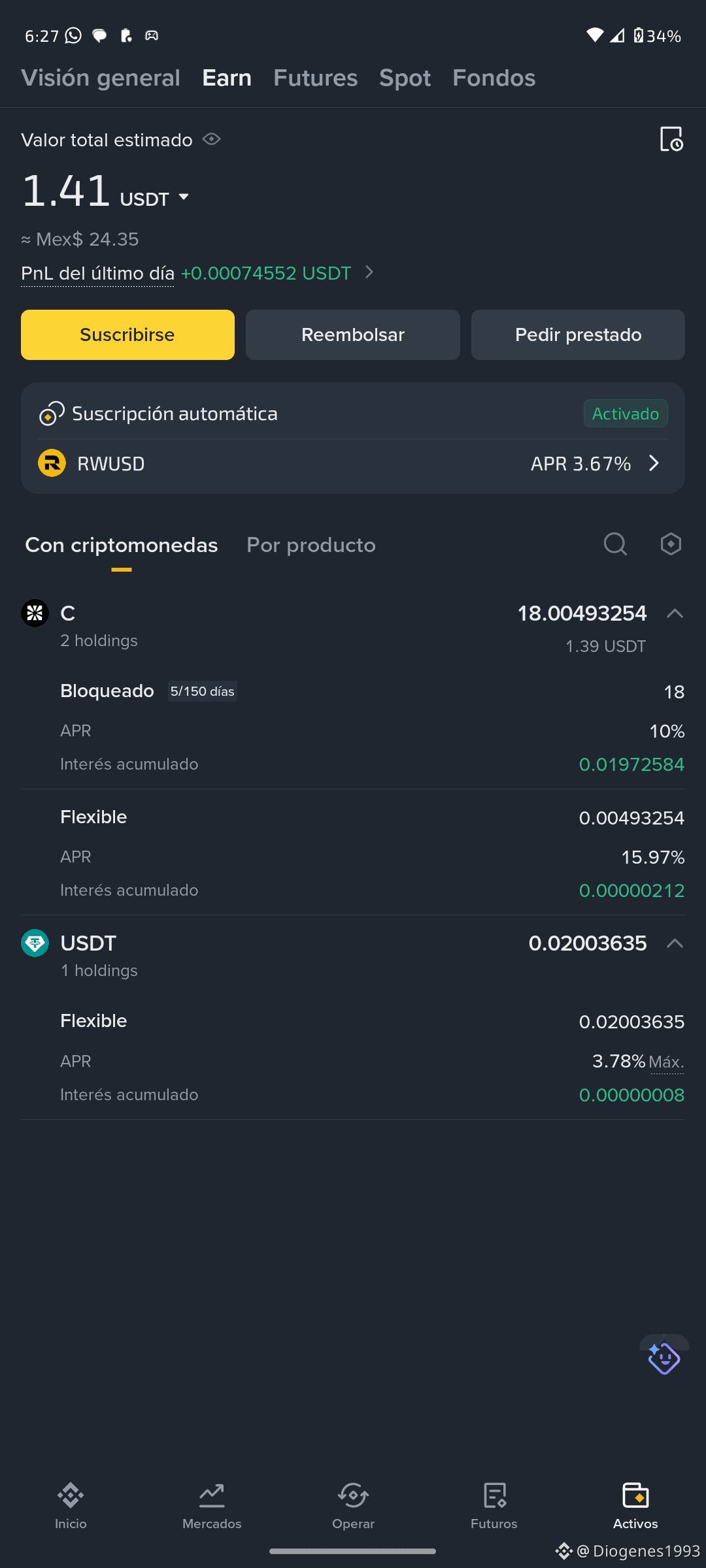Image resolution: width=706 pixels, height=1568 pixels.
Task: Tap the Pedir prestado button
Action: (x=578, y=335)
